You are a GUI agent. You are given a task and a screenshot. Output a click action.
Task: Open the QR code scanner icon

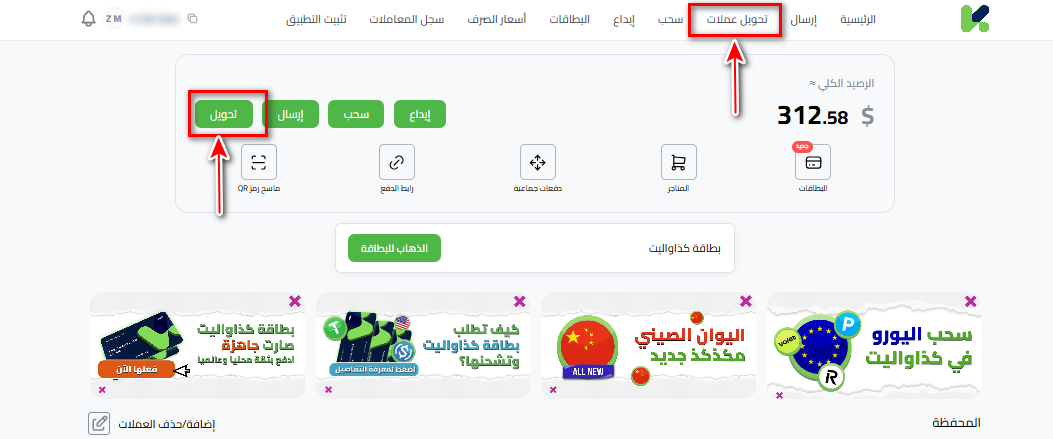259,162
